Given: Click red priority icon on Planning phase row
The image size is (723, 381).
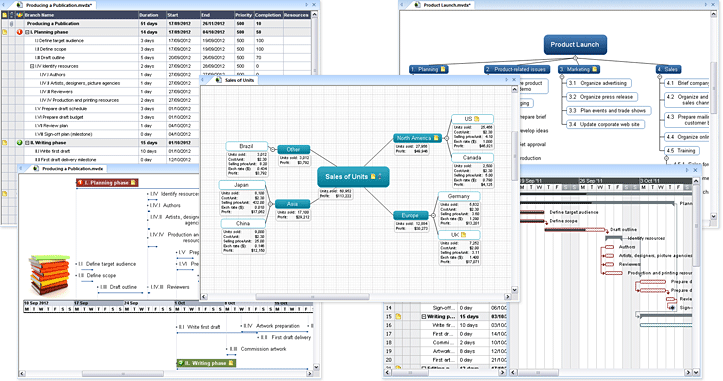Looking at the screenshot, I should (x=19, y=32).
